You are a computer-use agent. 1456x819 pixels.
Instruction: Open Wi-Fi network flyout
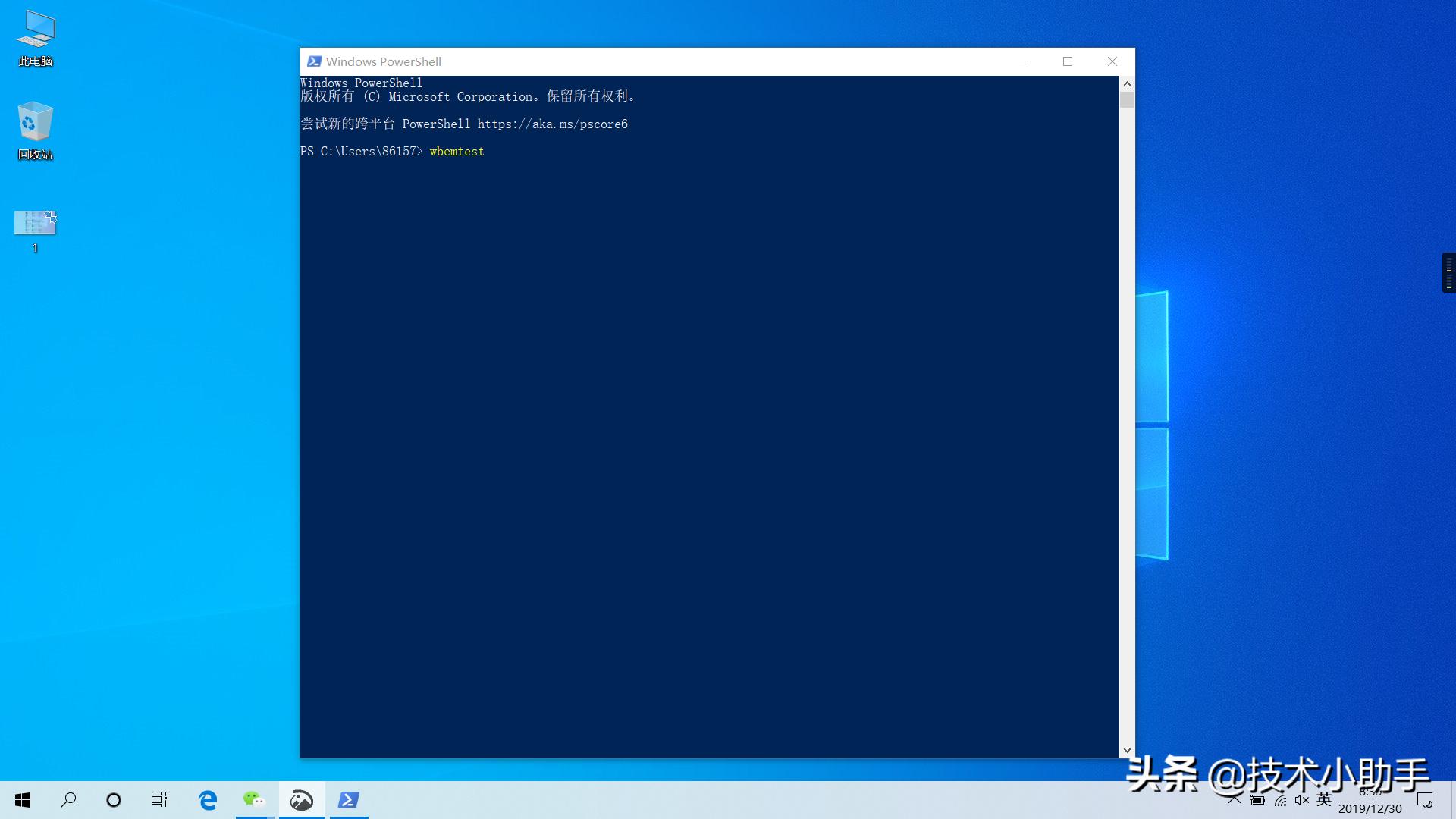coord(1280,800)
